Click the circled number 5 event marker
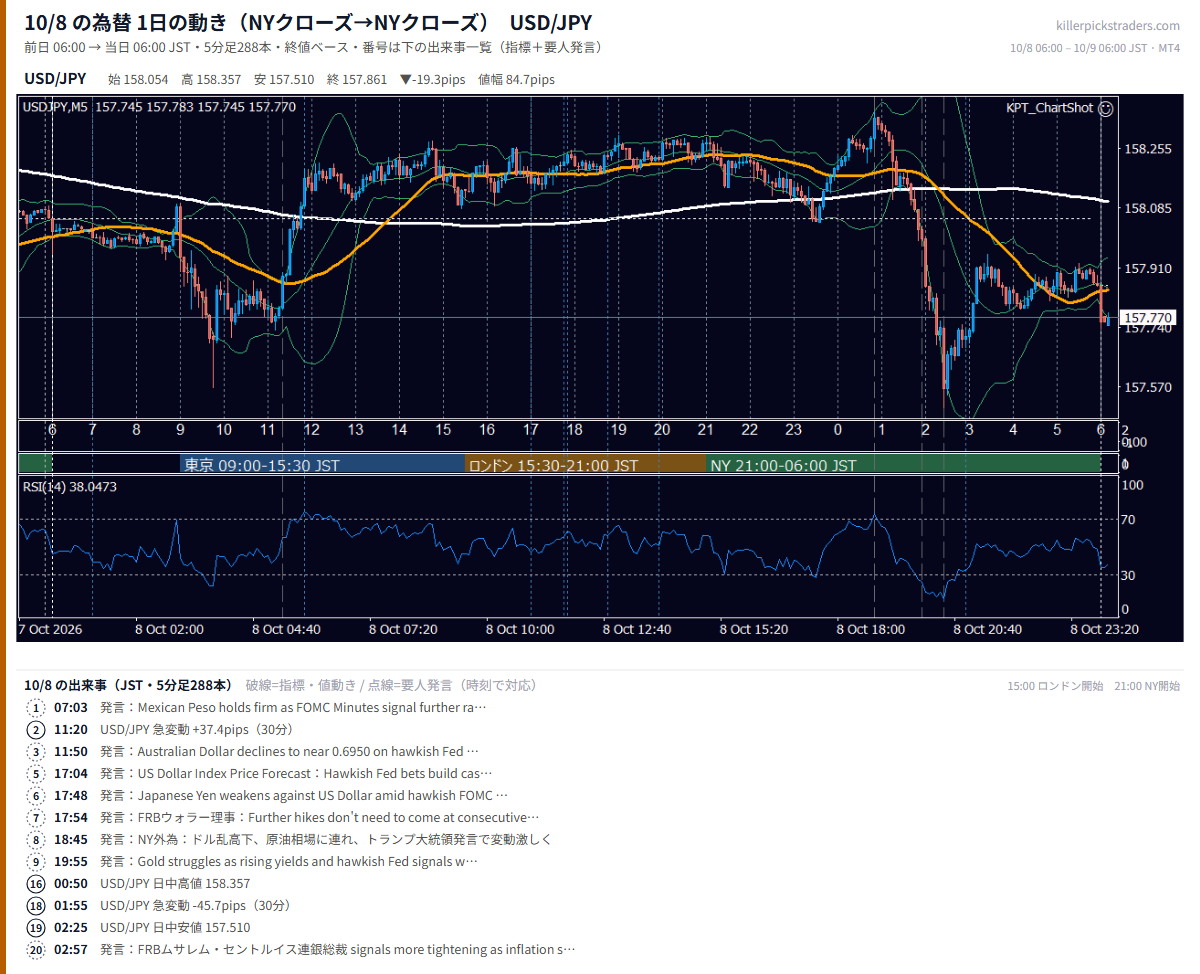Screen dimensions: 1200x974 [36, 773]
